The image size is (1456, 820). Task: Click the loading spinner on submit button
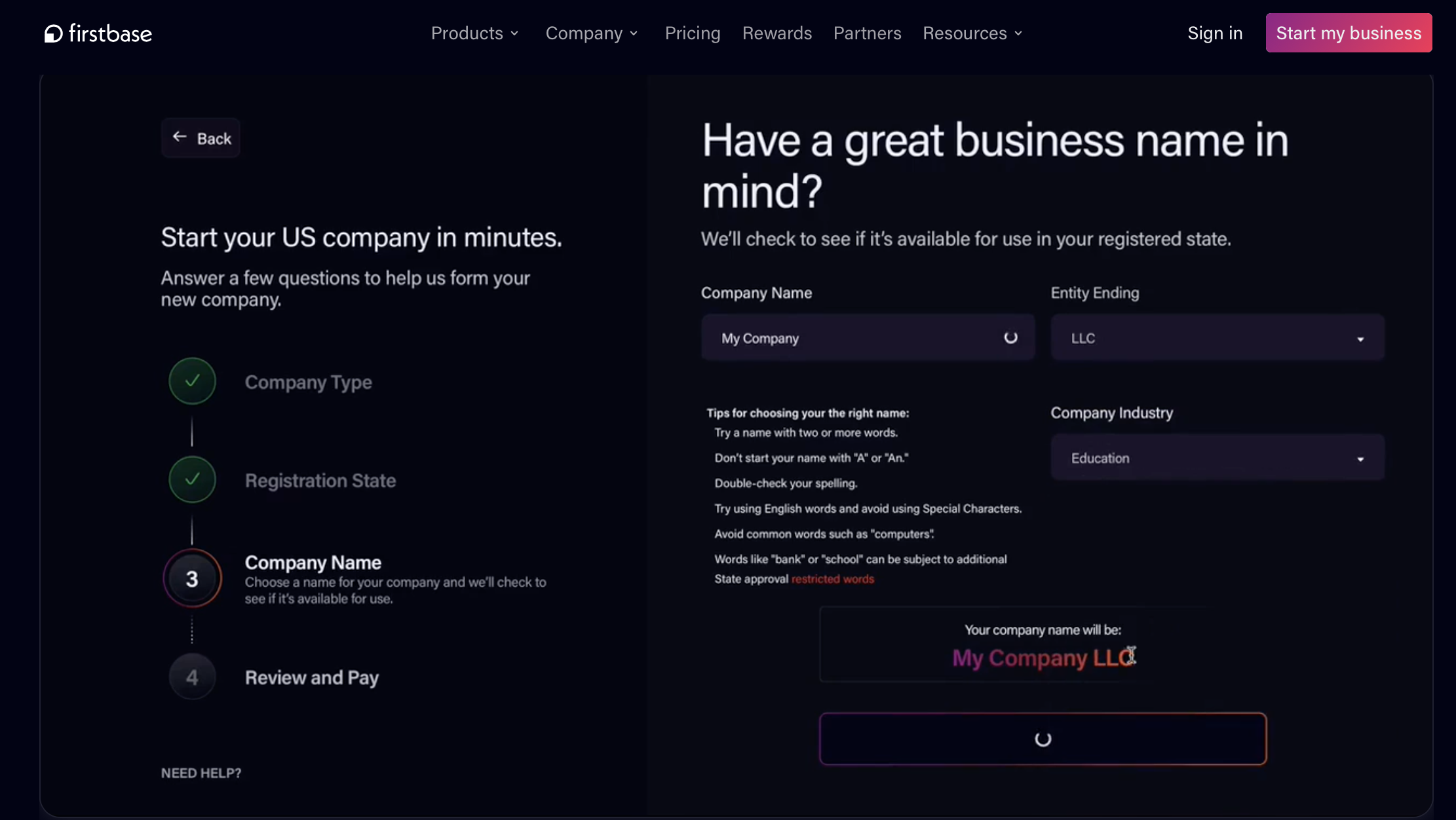click(1043, 738)
